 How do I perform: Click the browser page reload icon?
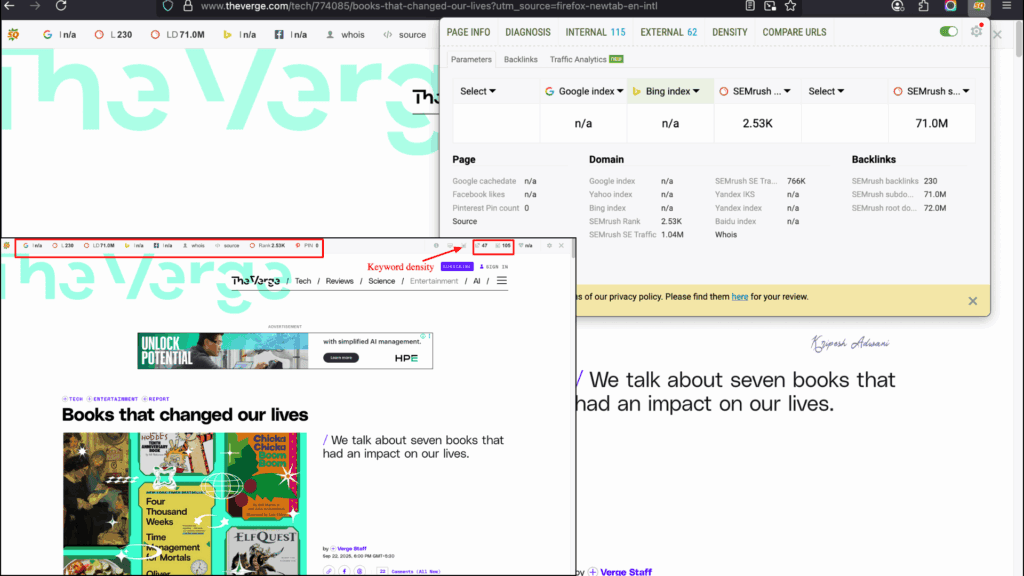(63, 6)
